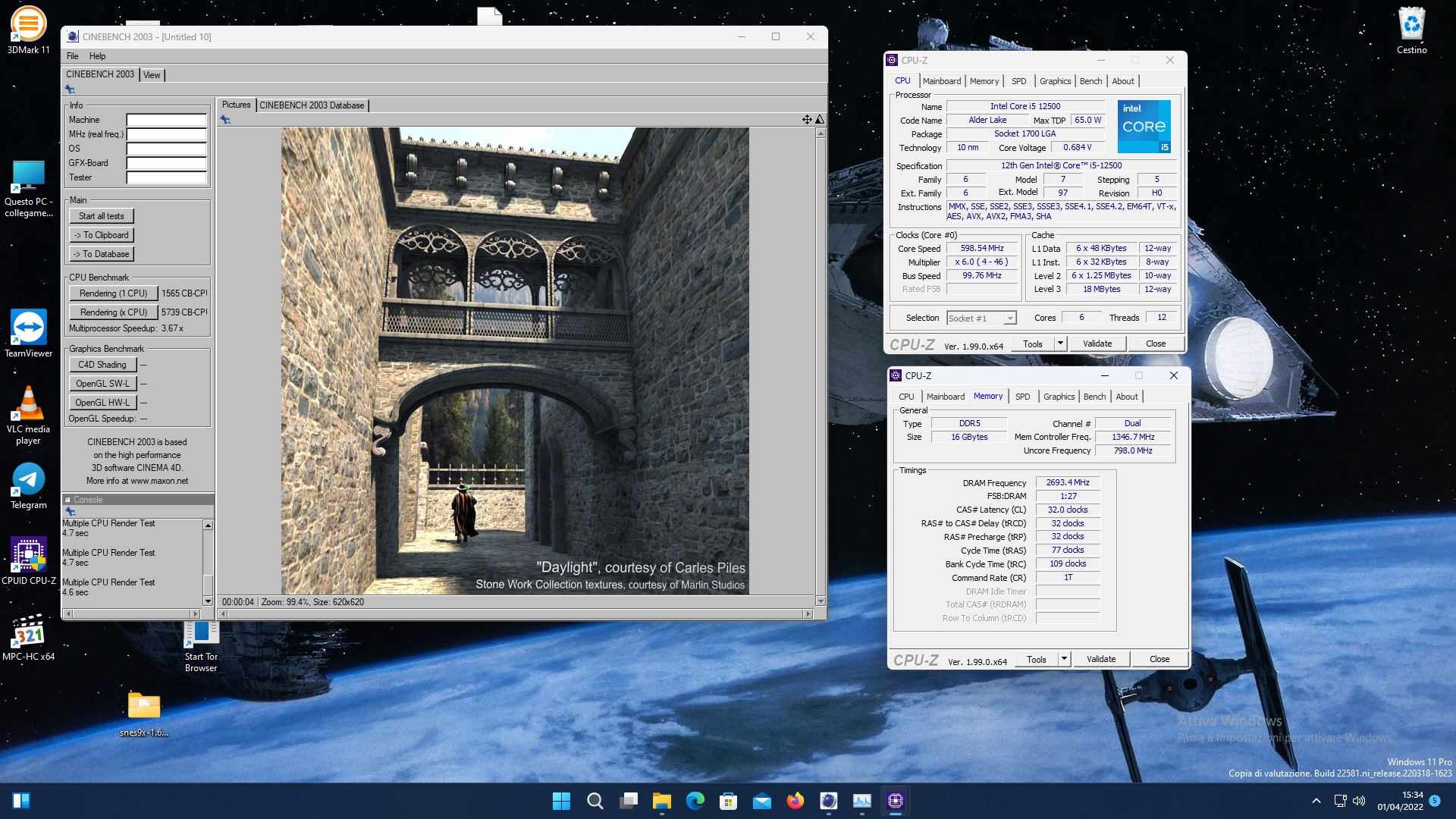
Task: Open Task View in the taskbar
Action: click(x=629, y=801)
